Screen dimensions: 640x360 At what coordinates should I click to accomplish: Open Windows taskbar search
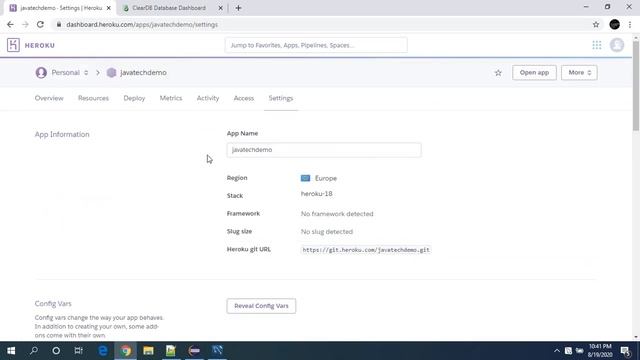(x=34, y=351)
